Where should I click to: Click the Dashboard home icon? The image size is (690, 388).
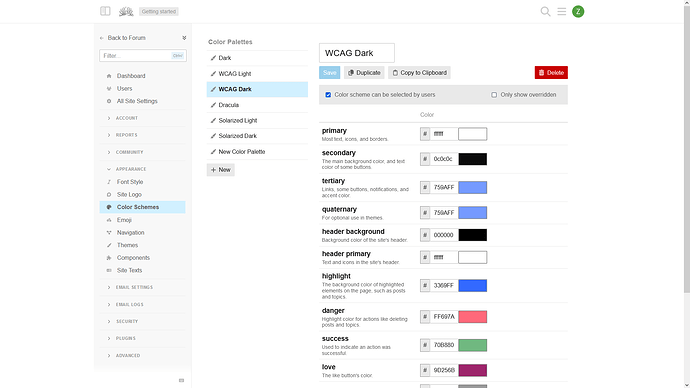[109, 76]
